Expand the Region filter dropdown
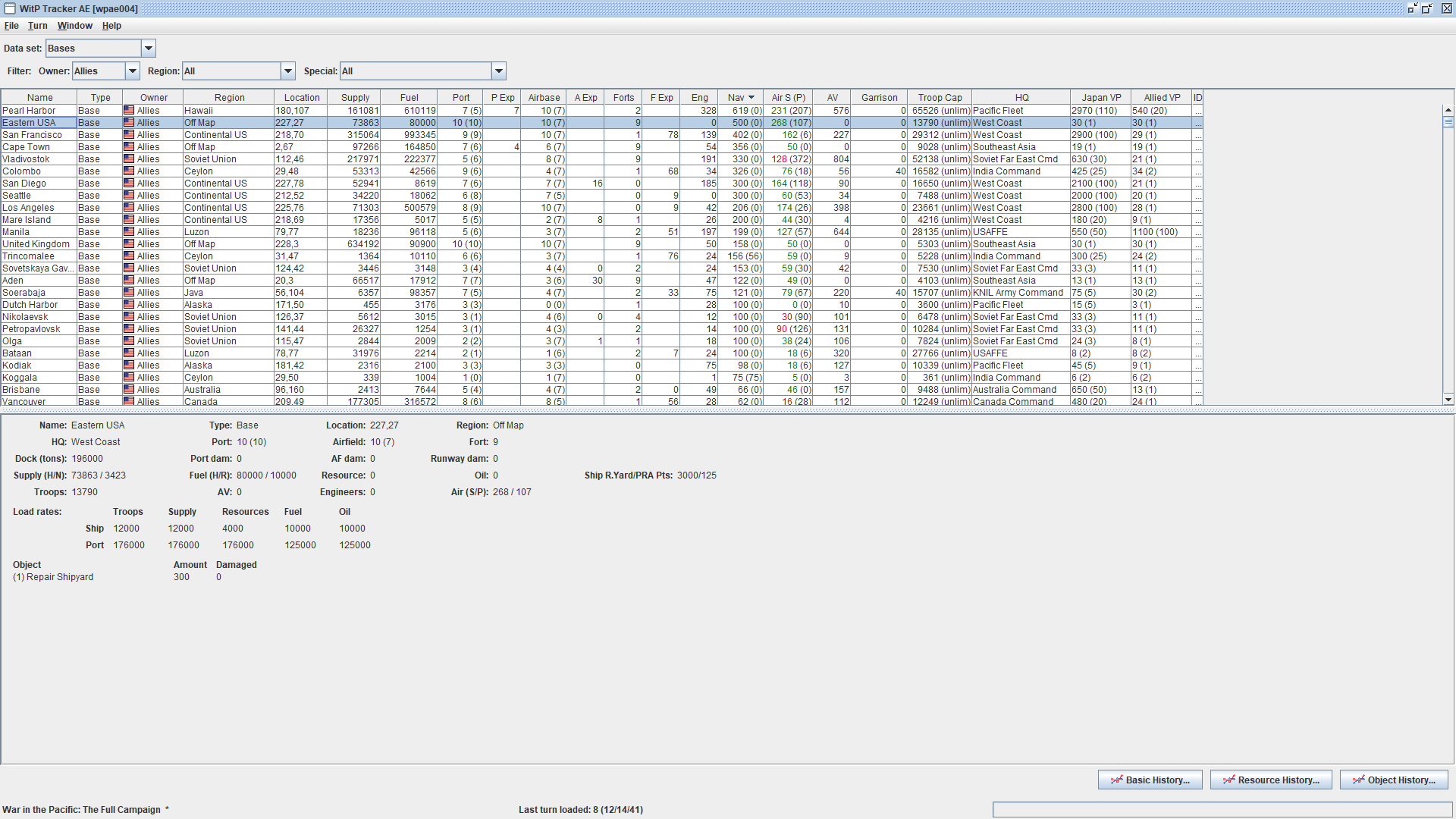 click(x=288, y=71)
